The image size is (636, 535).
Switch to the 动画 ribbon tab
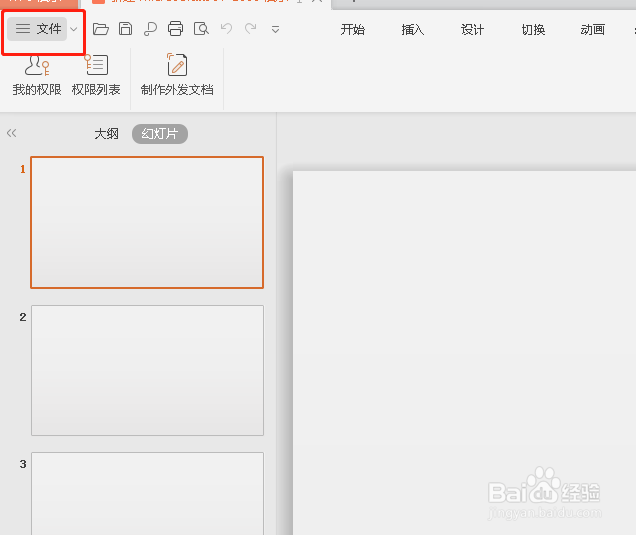[593, 30]
